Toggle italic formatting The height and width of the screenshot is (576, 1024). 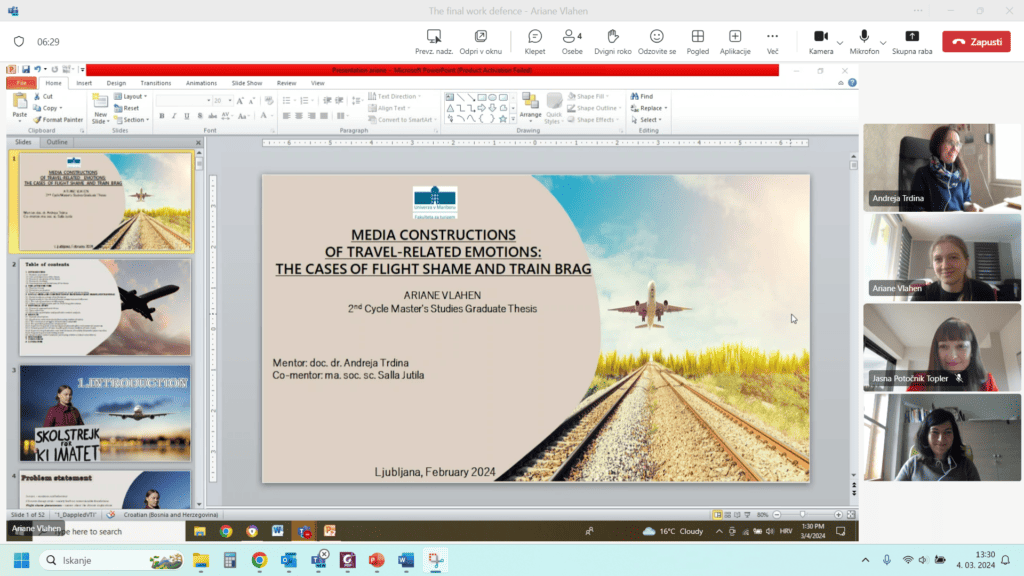(174, 115)
